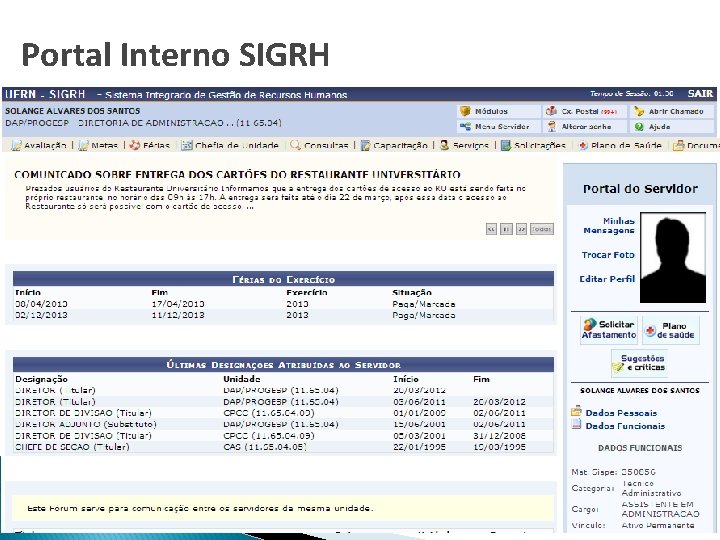
Task: Click the Dados Funcionais document icon
Action: 576,424
